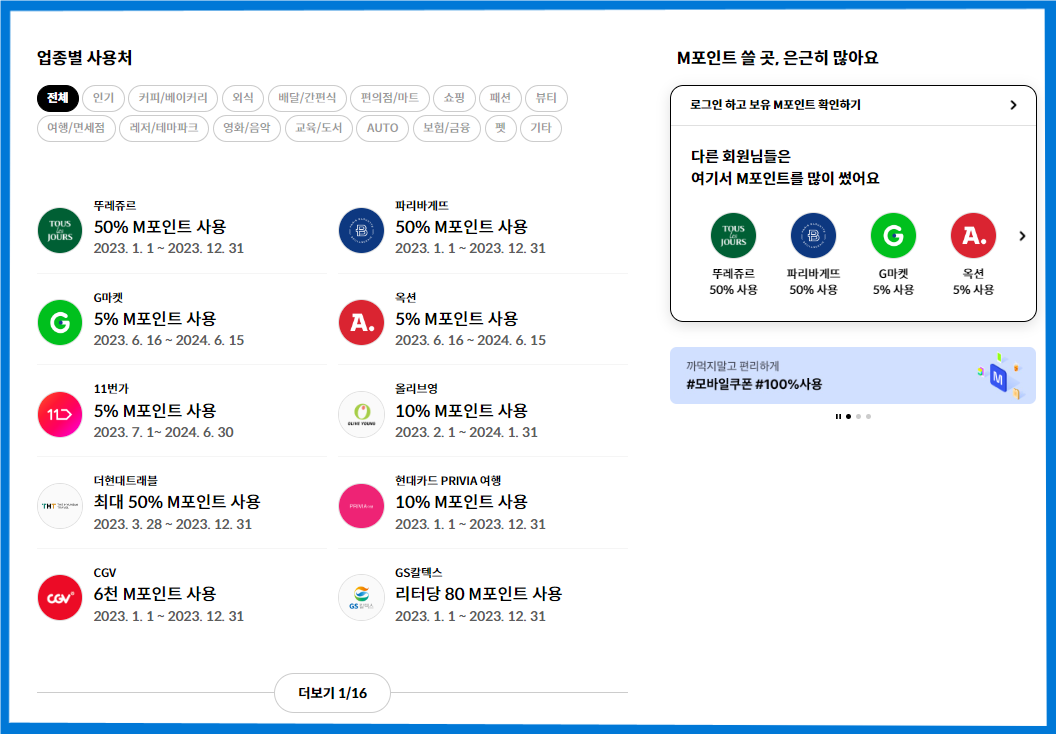
Task: Select the 전체 category filter
Action: 58,98
